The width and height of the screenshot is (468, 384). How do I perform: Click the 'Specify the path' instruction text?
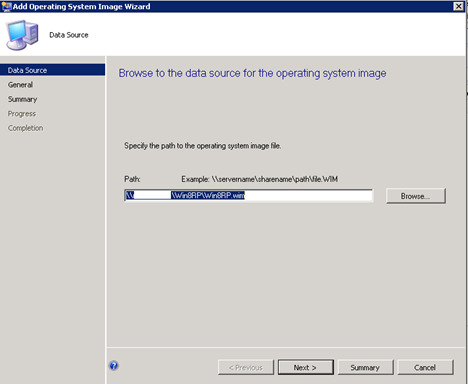pyautogui.click(x=203, y=146)
